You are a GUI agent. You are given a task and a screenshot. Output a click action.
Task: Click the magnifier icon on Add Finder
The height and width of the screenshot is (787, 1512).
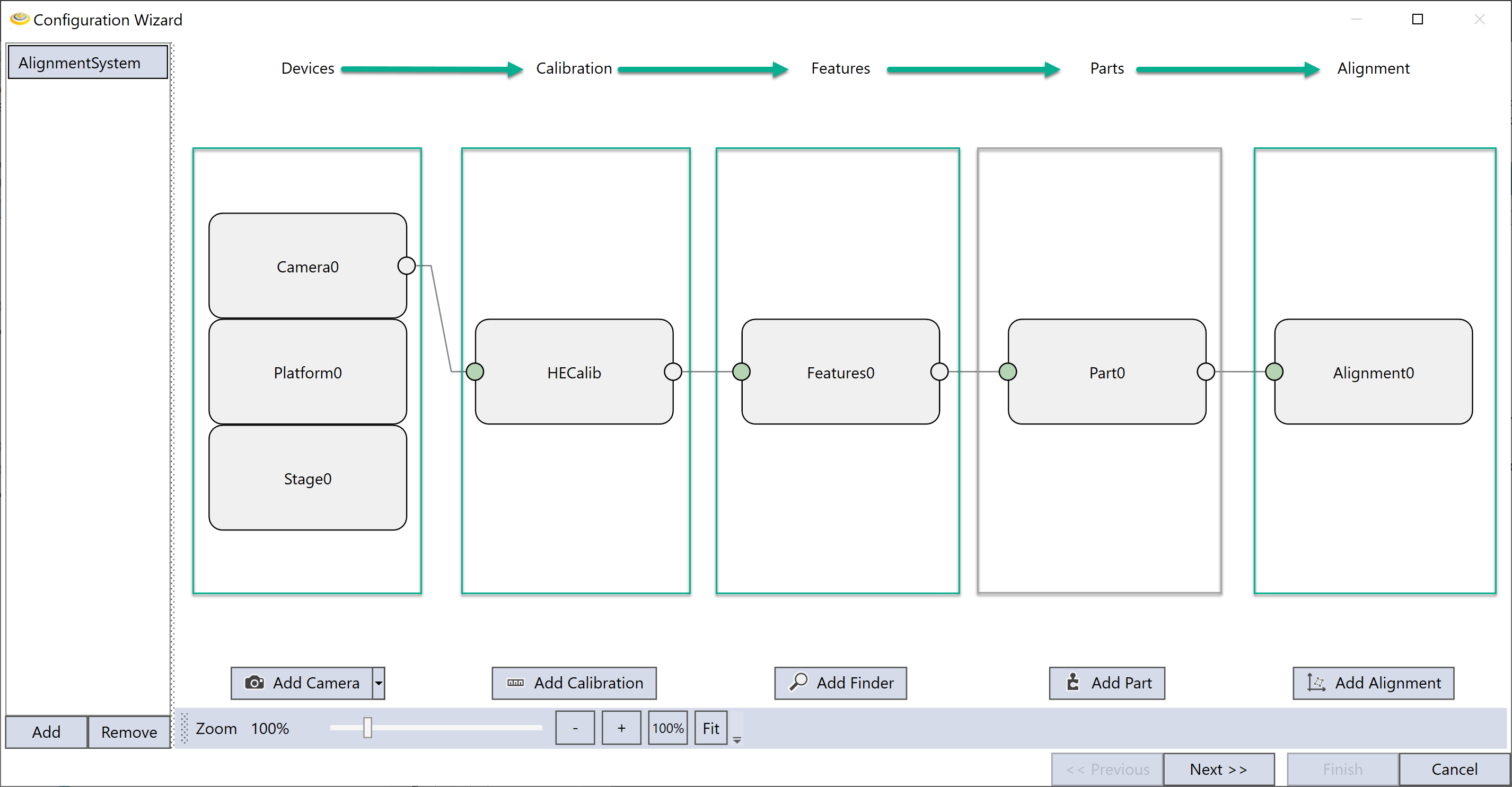coord(798,682)
